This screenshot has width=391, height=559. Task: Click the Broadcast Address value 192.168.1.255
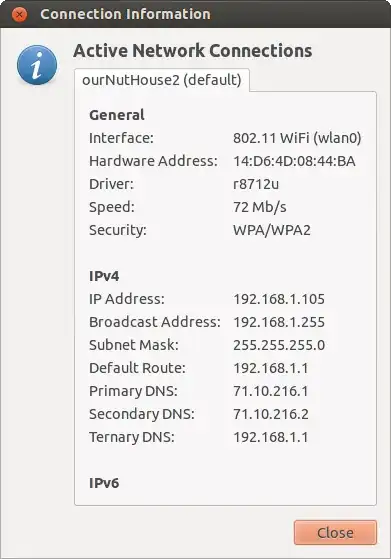[279, 322]
